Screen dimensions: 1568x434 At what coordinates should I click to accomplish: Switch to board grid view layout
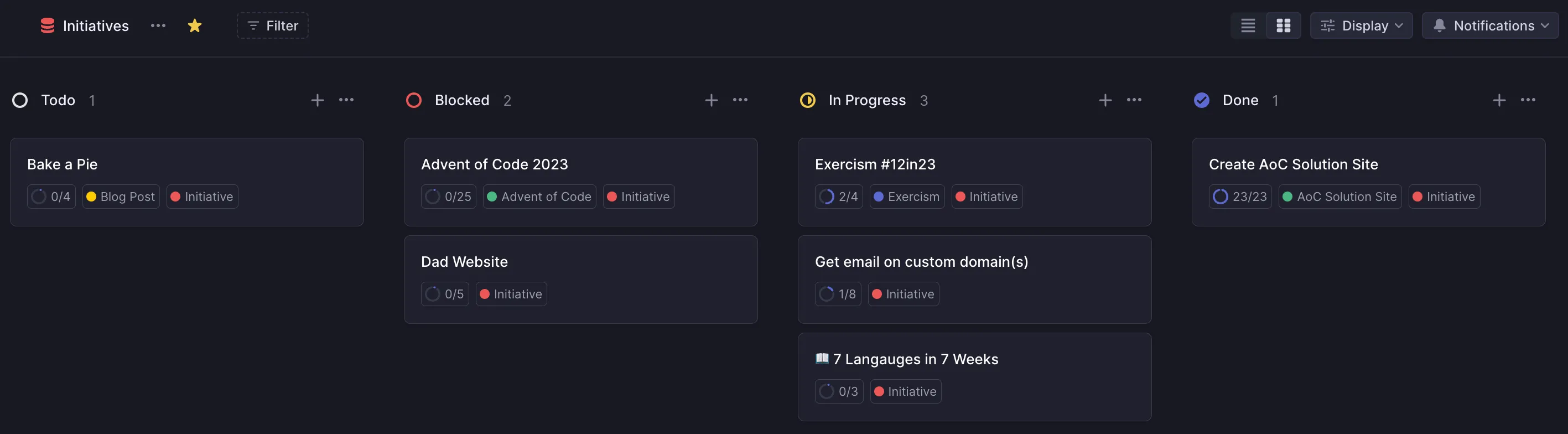tap(1283, 25)
